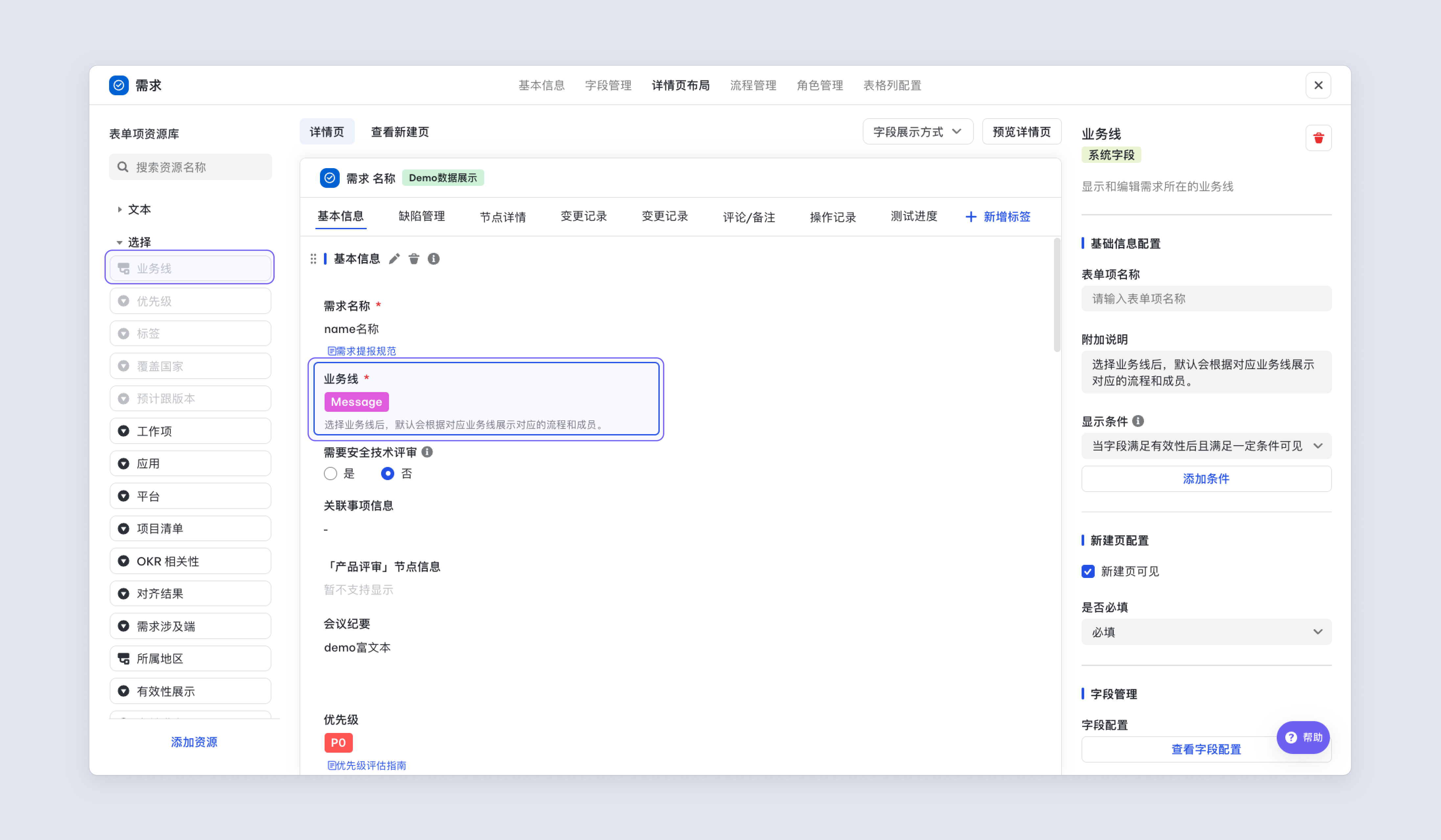
Task: Open the 节点详情 detail tab
Action: 503,217
